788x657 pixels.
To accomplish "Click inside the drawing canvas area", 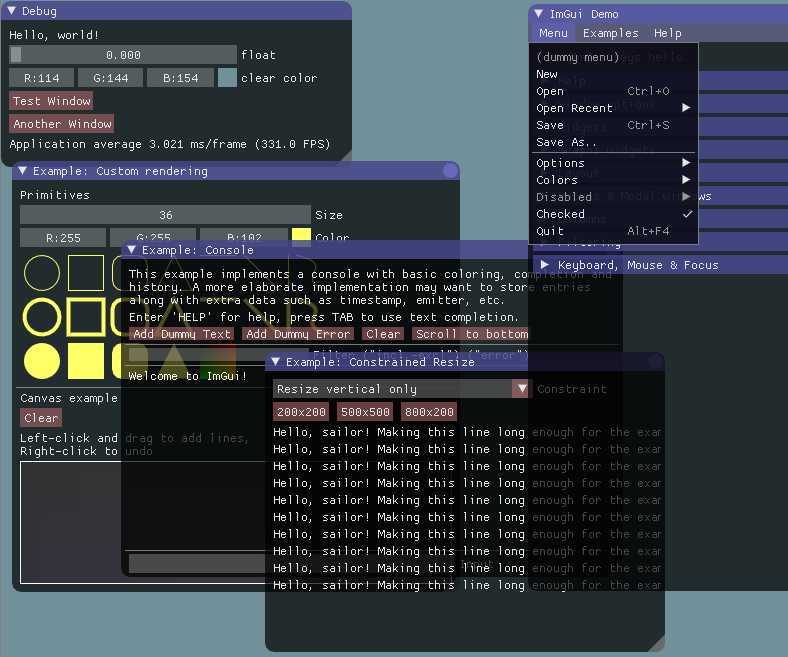I will click(x=70, y=522).
